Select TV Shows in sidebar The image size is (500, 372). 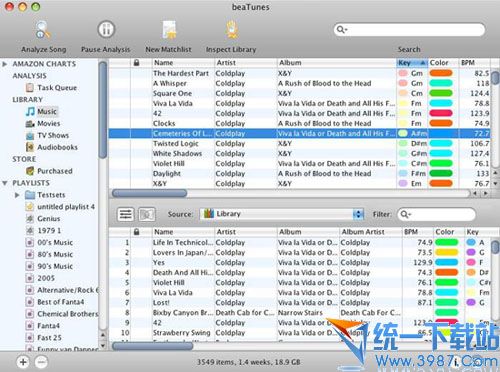47,135
